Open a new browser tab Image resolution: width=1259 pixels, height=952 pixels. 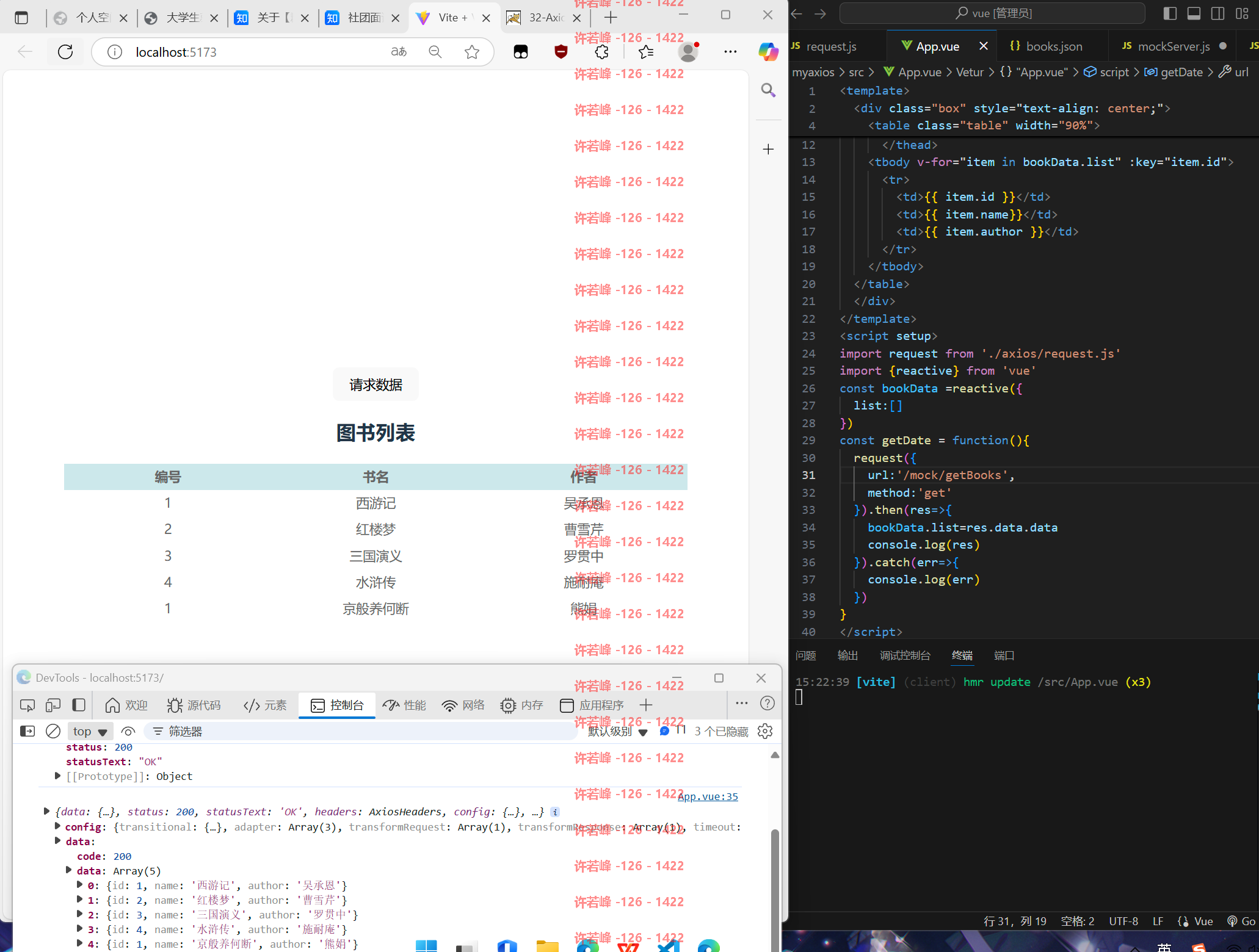pos(611,18)
